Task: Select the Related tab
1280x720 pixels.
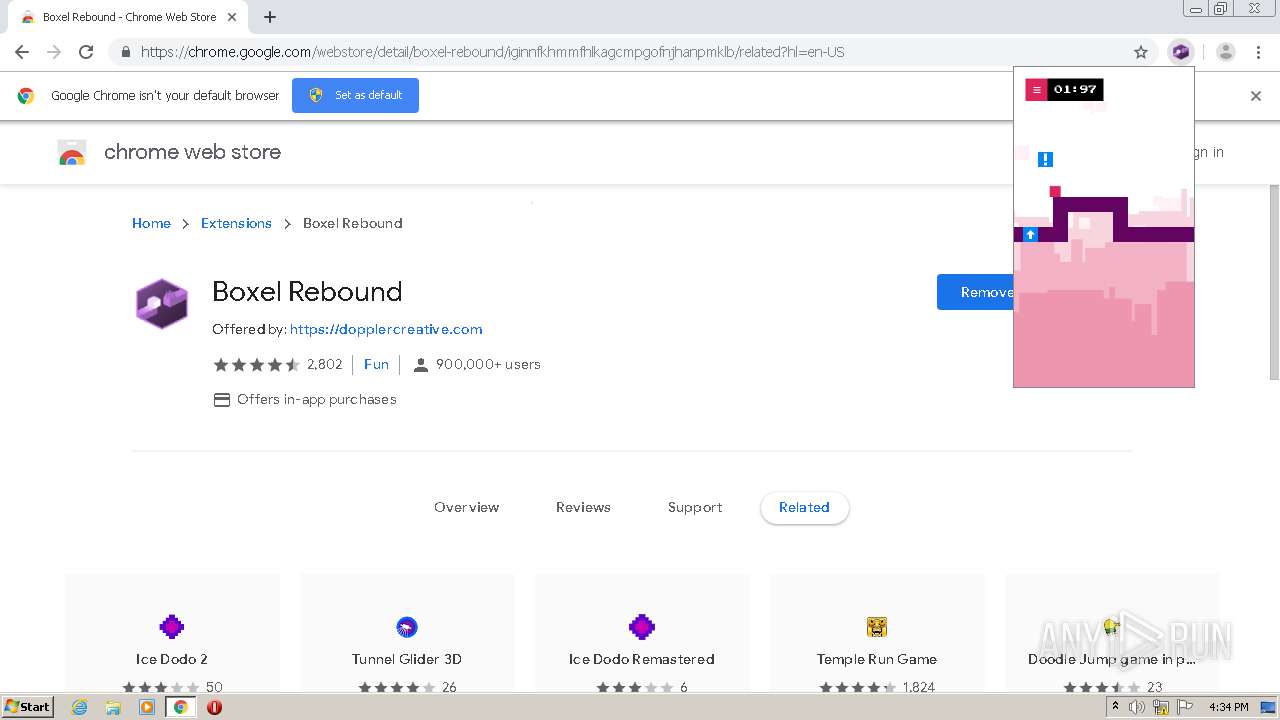Action: [804, 507]
